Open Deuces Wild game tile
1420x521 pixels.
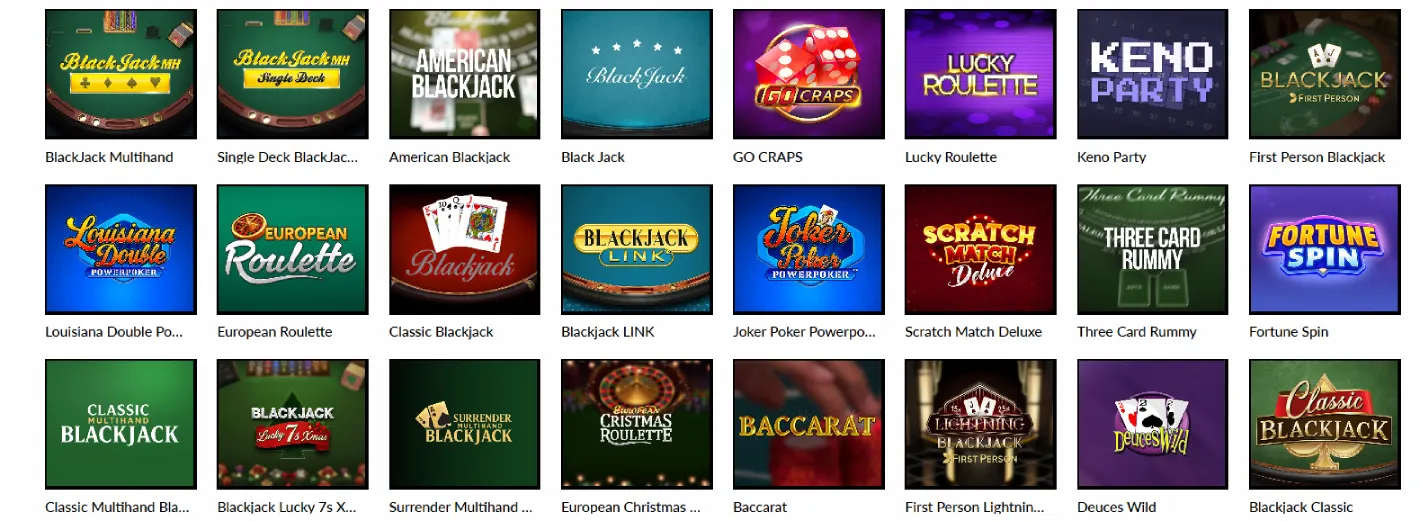[x=1153, y=424]
